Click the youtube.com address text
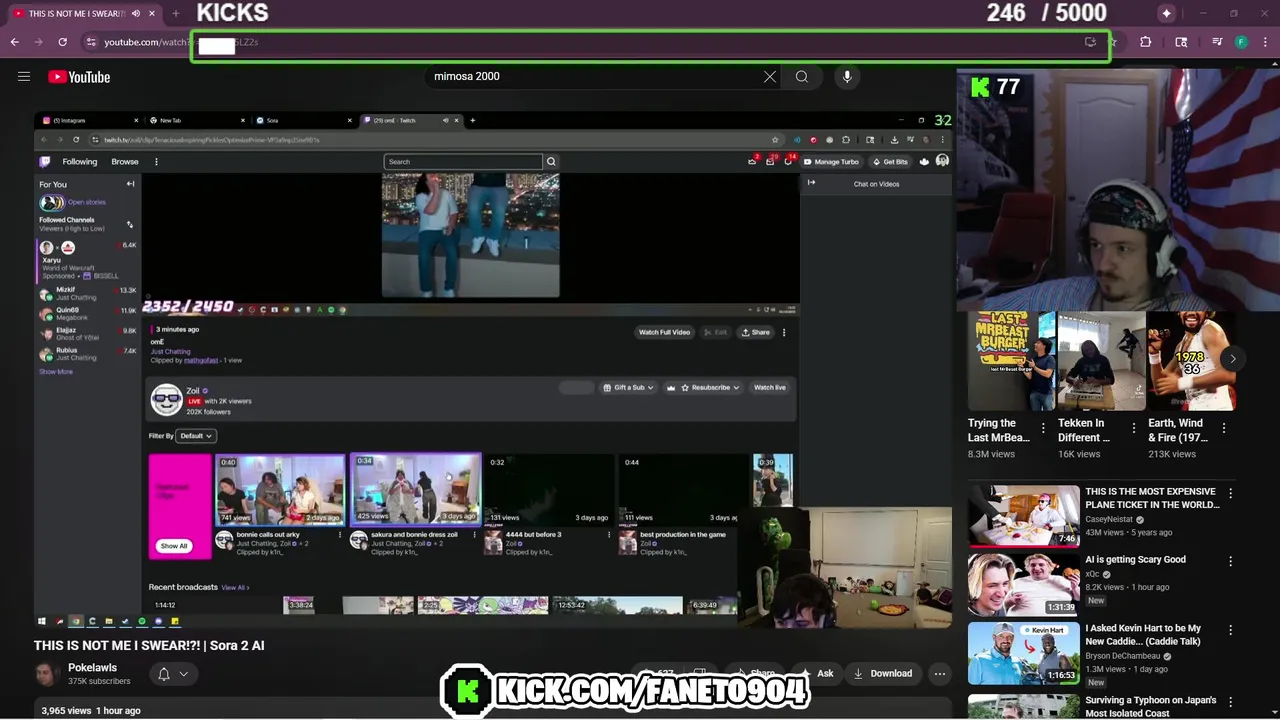 click(x=146, y=42)
